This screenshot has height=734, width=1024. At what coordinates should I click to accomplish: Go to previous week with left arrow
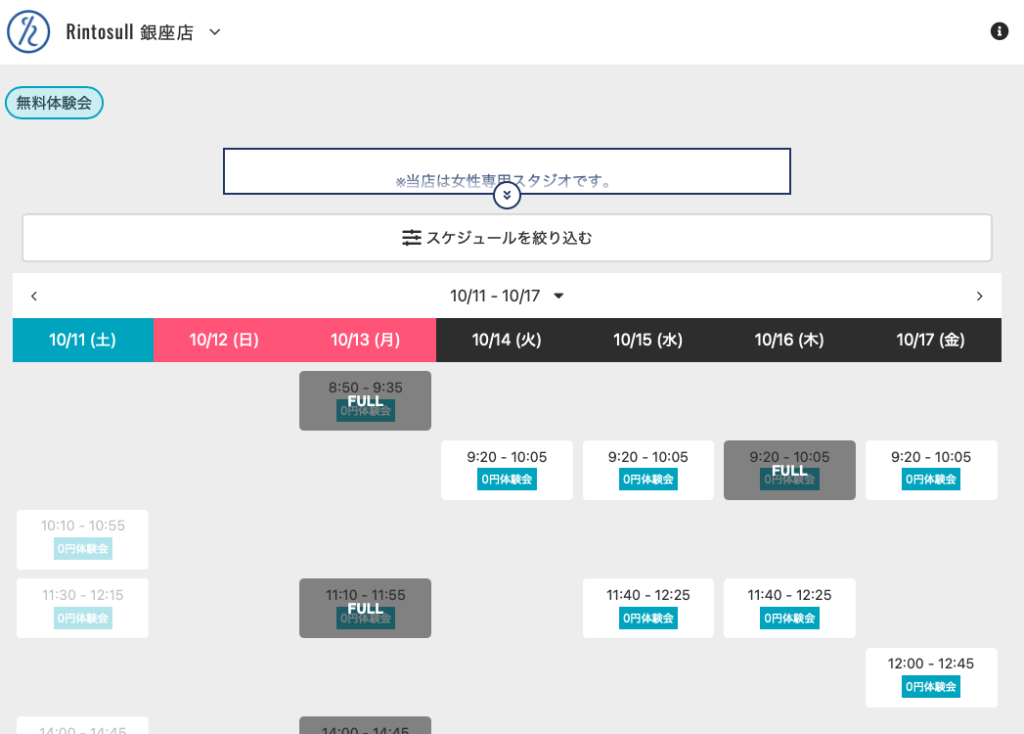tap(34, 296)
